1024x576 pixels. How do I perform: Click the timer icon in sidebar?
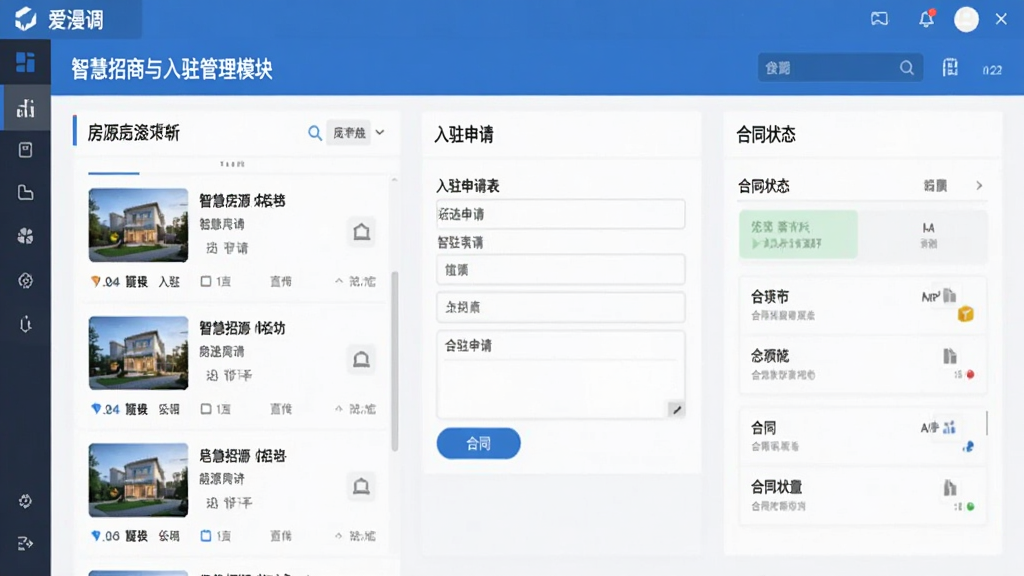point(25,324)
